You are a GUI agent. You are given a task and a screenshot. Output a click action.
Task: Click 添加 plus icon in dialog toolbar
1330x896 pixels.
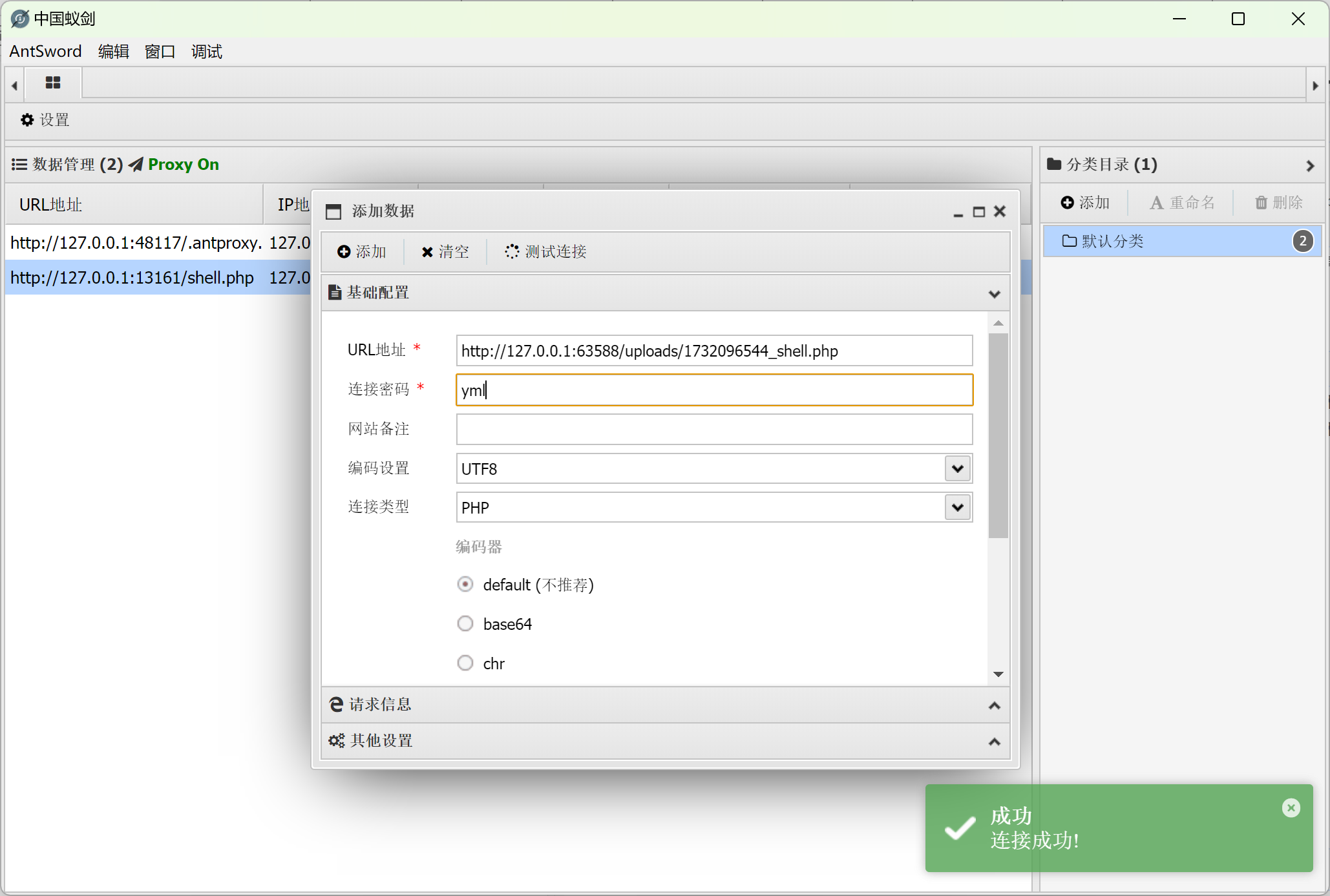[362, 252]
